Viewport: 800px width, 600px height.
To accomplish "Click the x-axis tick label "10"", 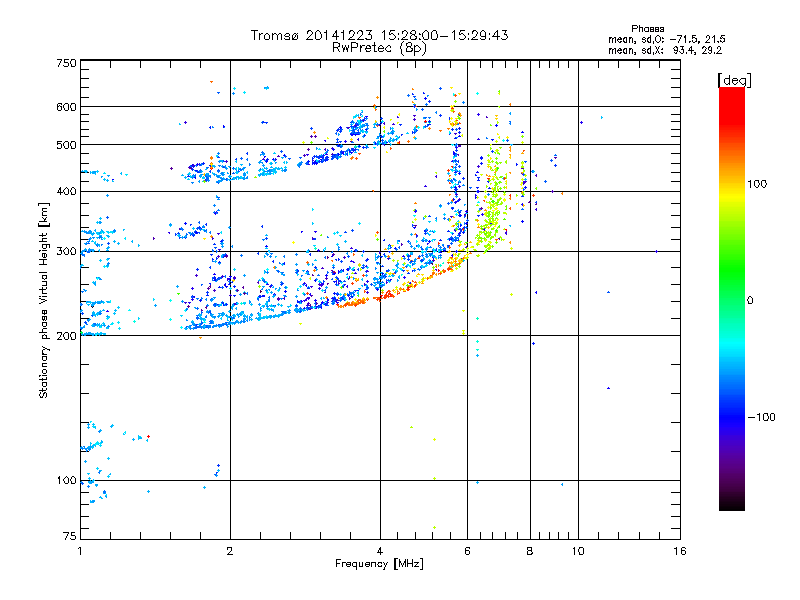I will 578,551.
